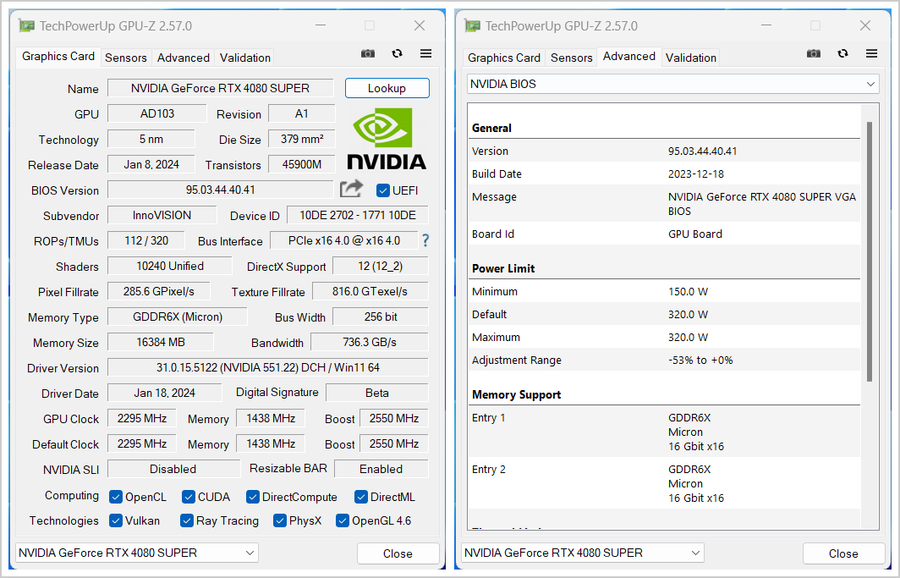Click the vertical scrollbar in Advanced panel
900x578 pixels.
pyautogui.click(x=868, y=250)
